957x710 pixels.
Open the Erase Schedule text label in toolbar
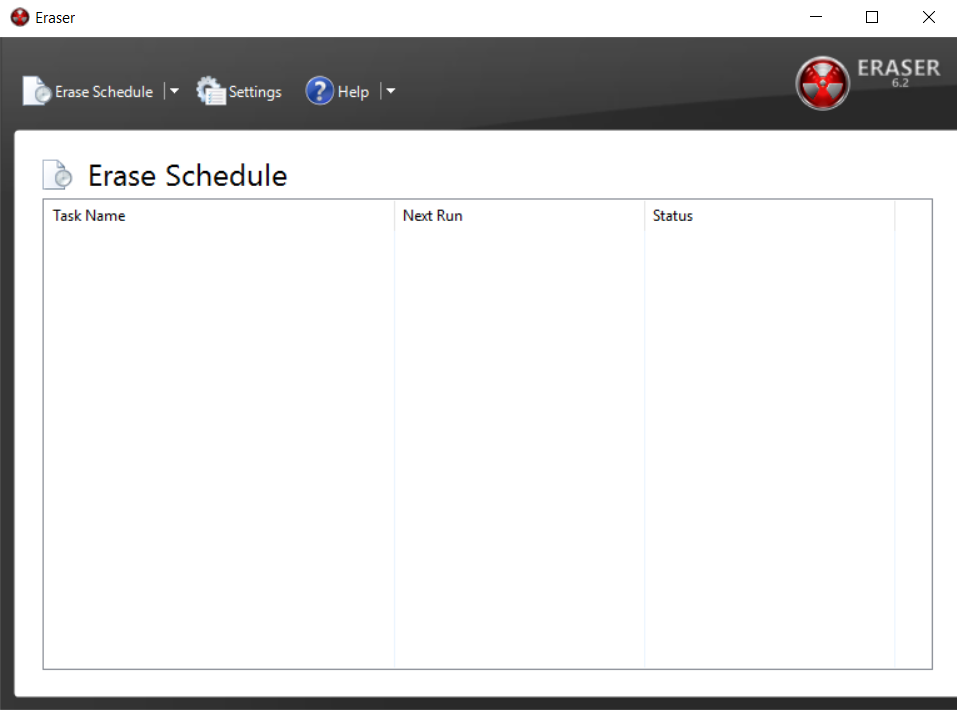coord(104,92)
